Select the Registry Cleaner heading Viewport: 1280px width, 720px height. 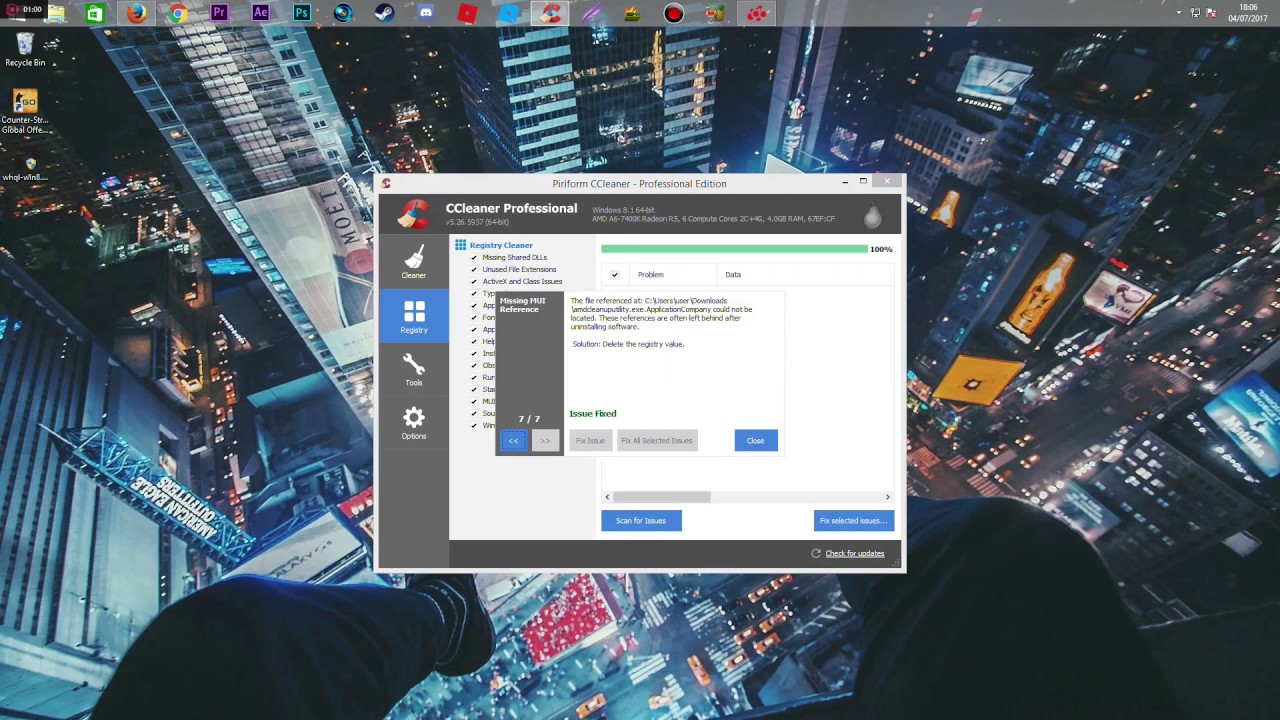[x=501, y=245]
